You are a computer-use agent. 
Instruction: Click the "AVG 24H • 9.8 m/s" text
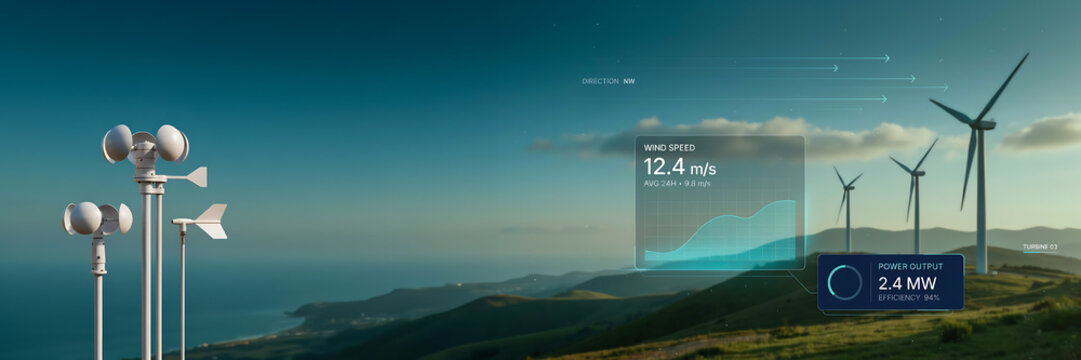(677, 183)
